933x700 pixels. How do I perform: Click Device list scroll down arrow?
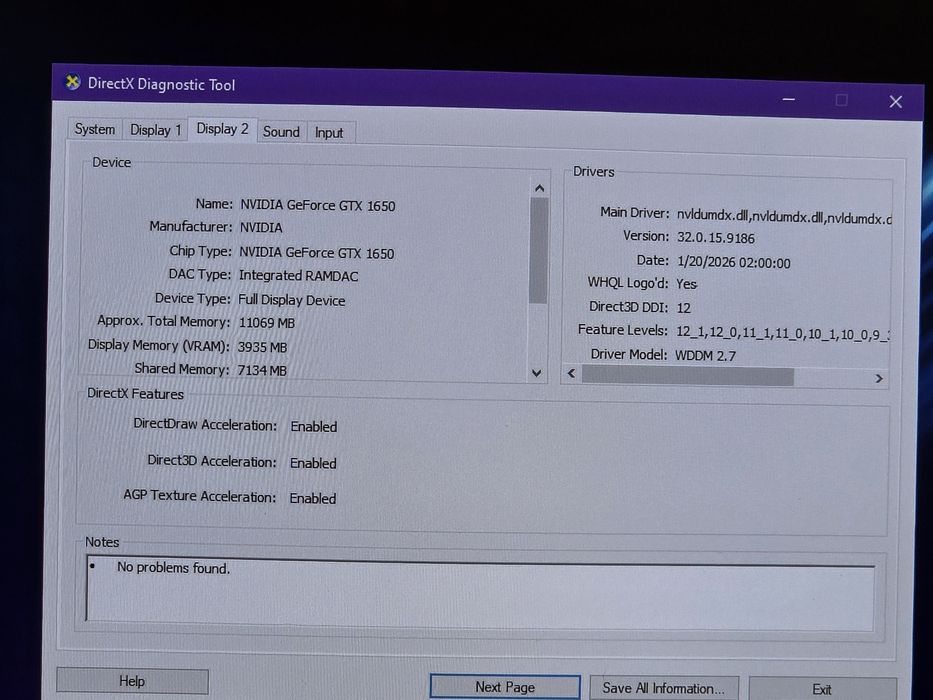(x=537, y=373)
